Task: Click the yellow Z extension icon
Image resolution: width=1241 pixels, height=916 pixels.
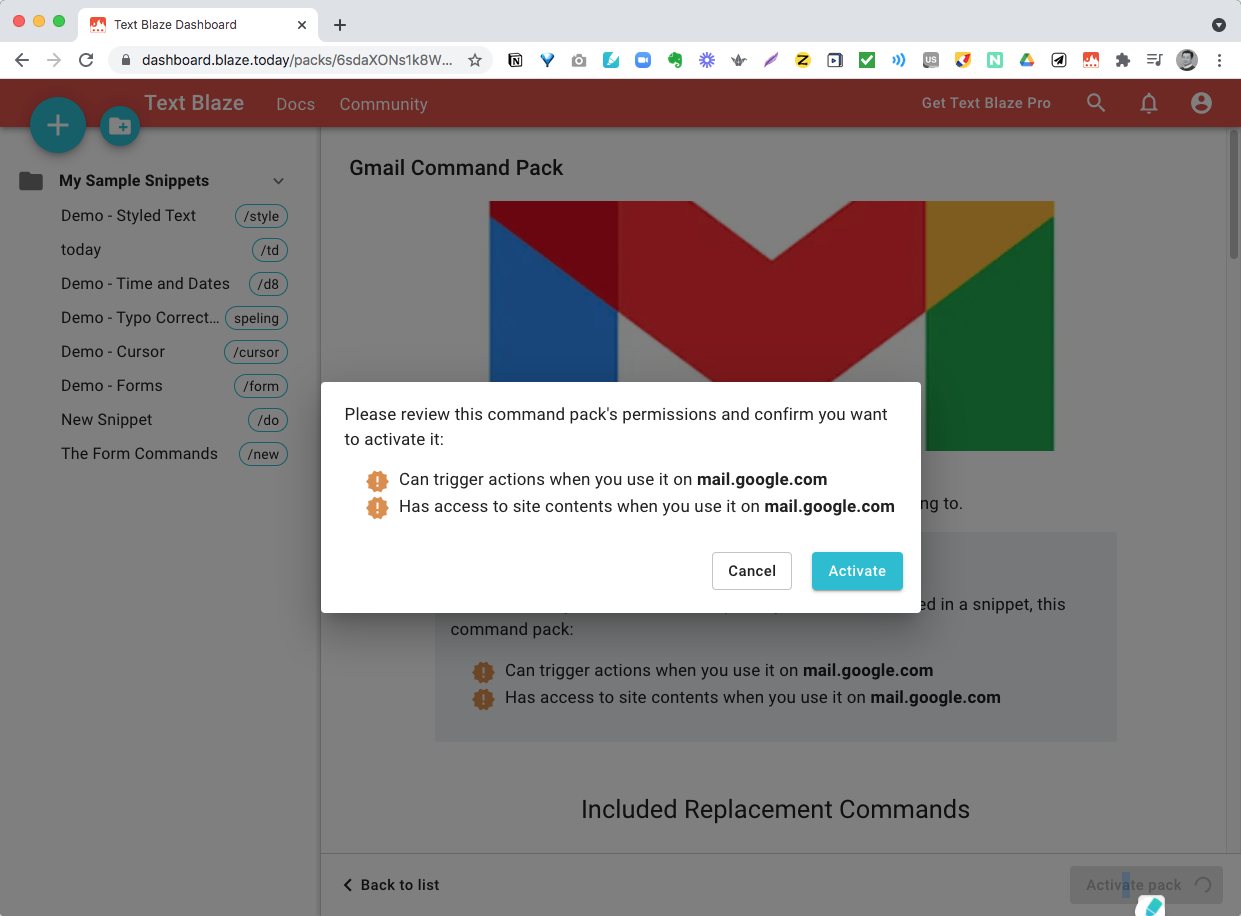Action: click(802, 60)
